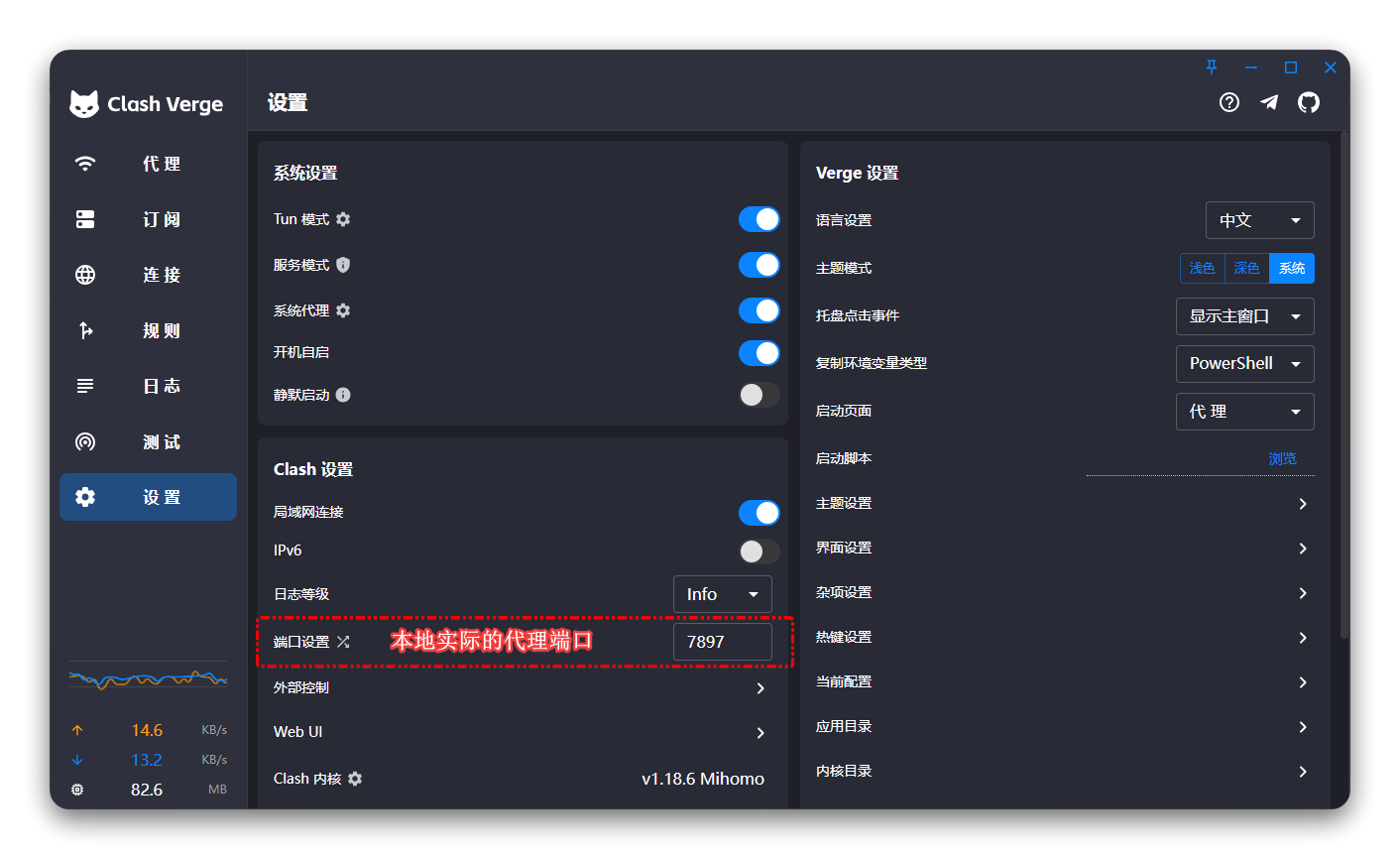Screen dimensions: 1400x859
Task: Enable the IPv6 switch
Action: tap(759, 551)
